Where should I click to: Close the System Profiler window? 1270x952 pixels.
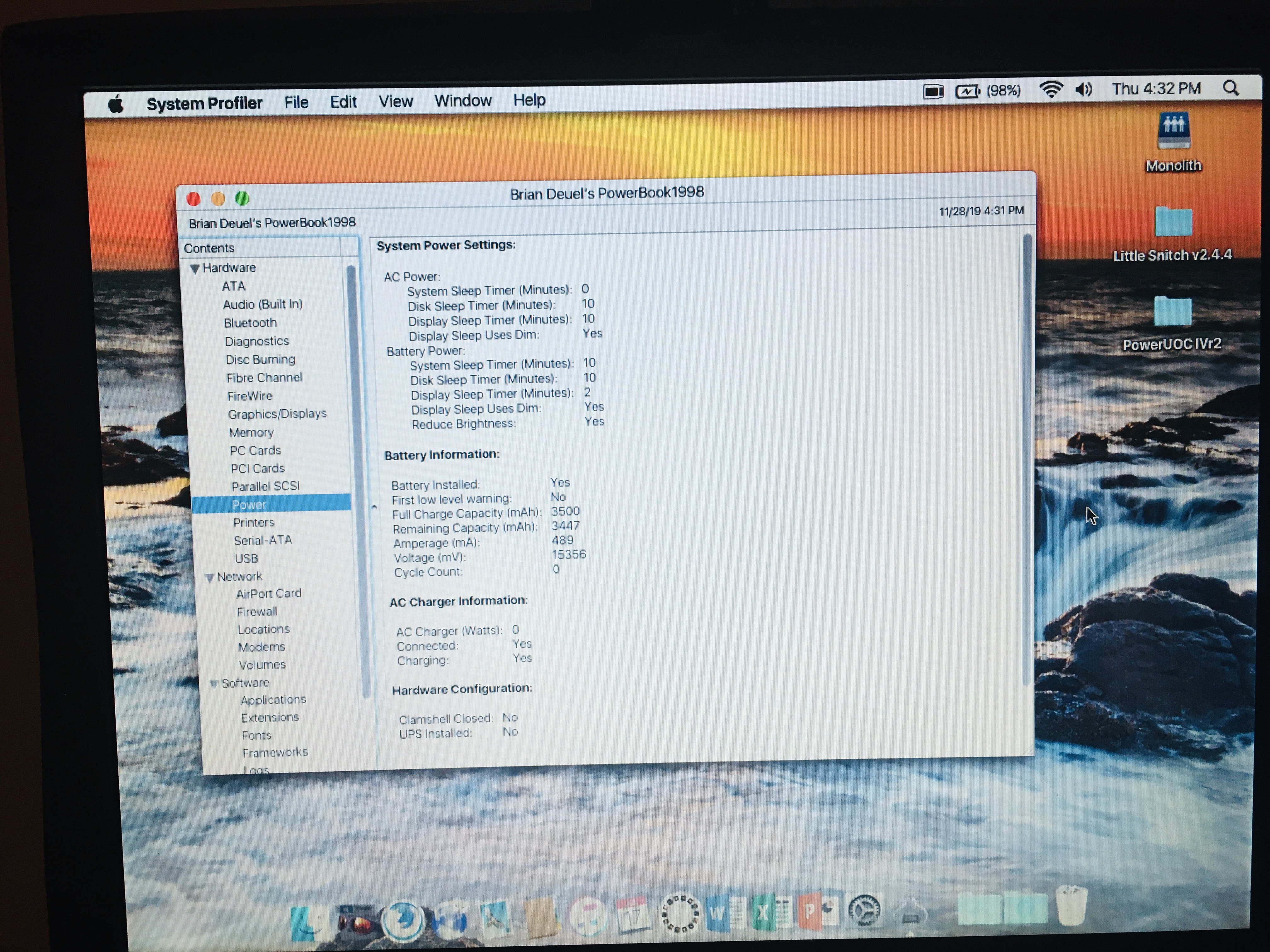(x=193, y=199)
